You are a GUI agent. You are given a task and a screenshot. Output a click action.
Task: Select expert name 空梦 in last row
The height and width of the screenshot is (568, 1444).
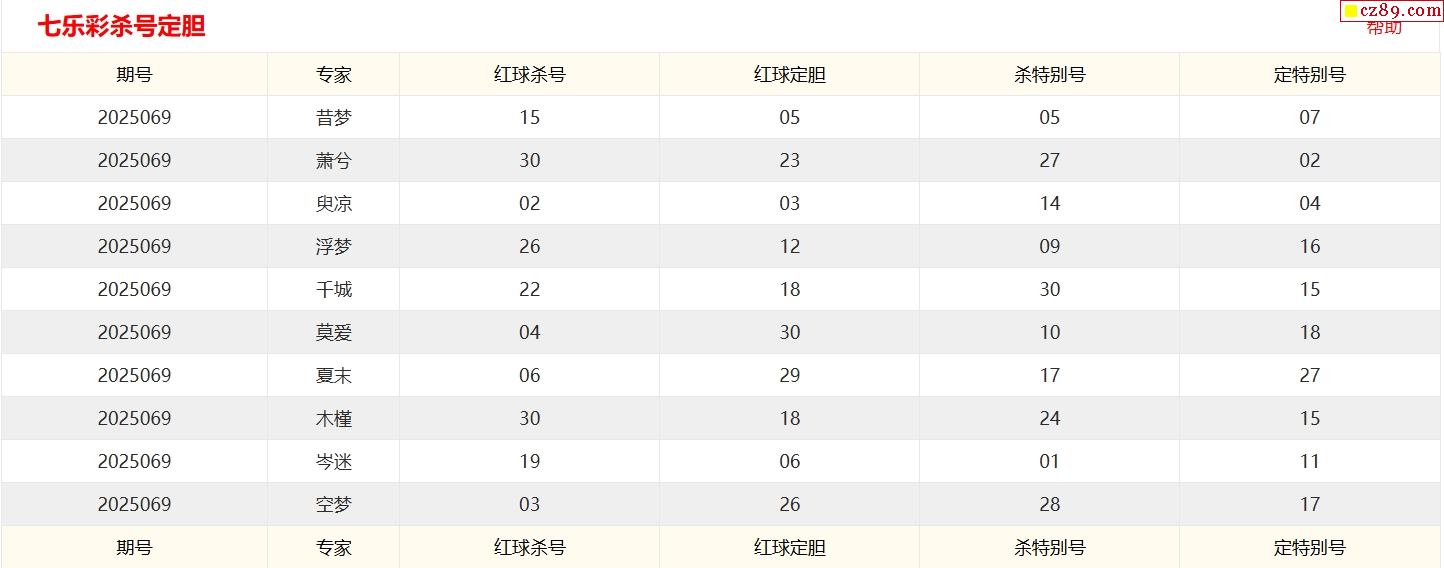(x=334, y=504)
